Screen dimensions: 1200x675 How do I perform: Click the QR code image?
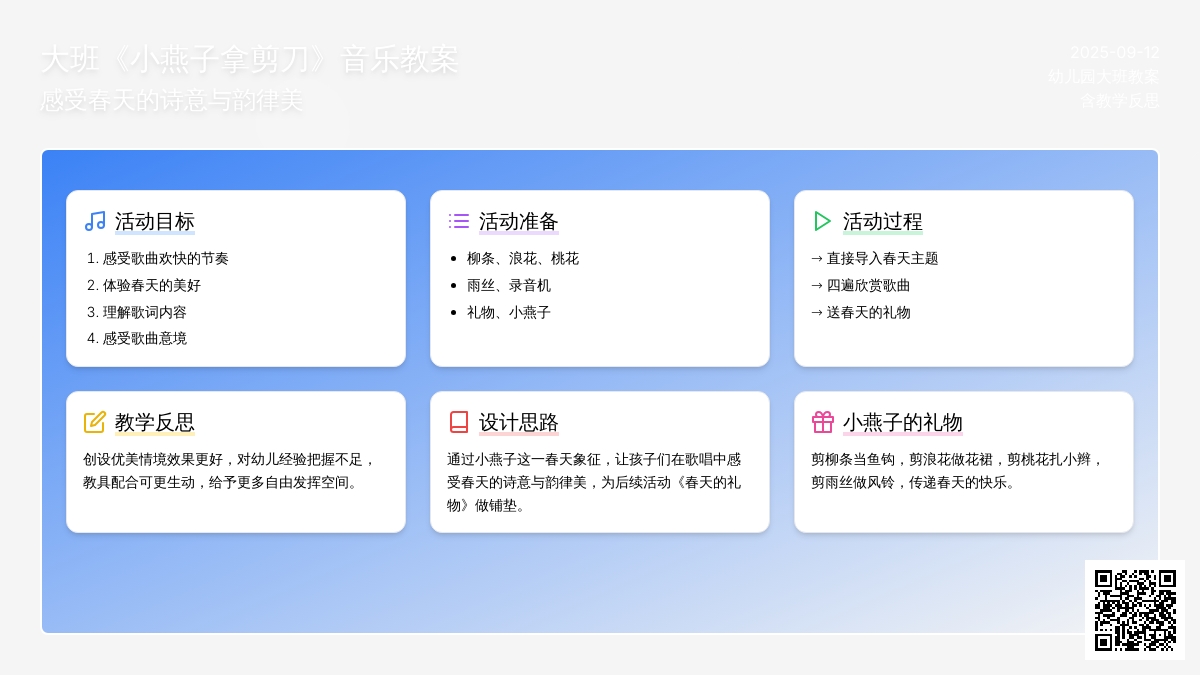(x=1134, y=610)
